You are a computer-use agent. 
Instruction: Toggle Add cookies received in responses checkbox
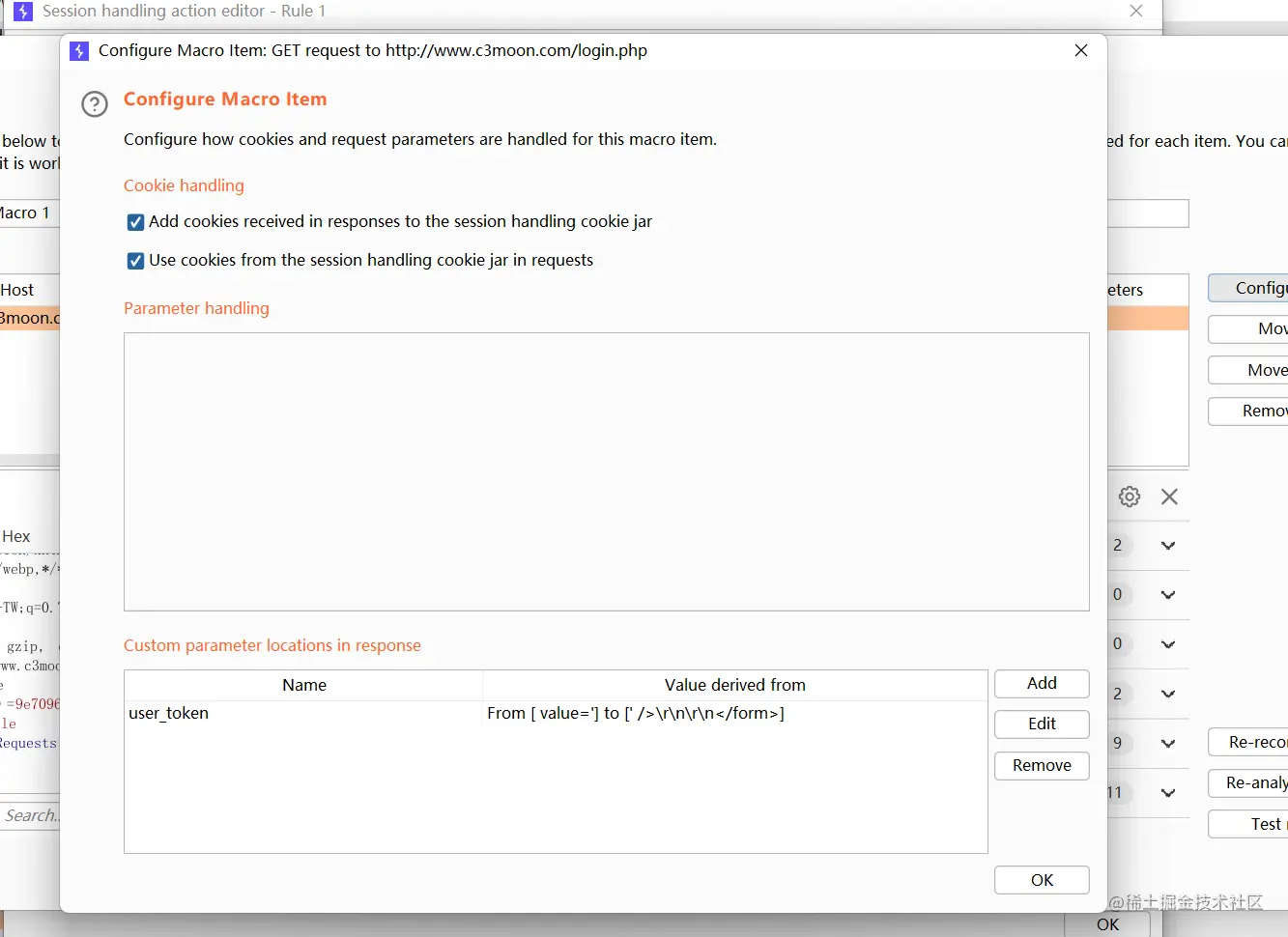click(x=136, y=222)
